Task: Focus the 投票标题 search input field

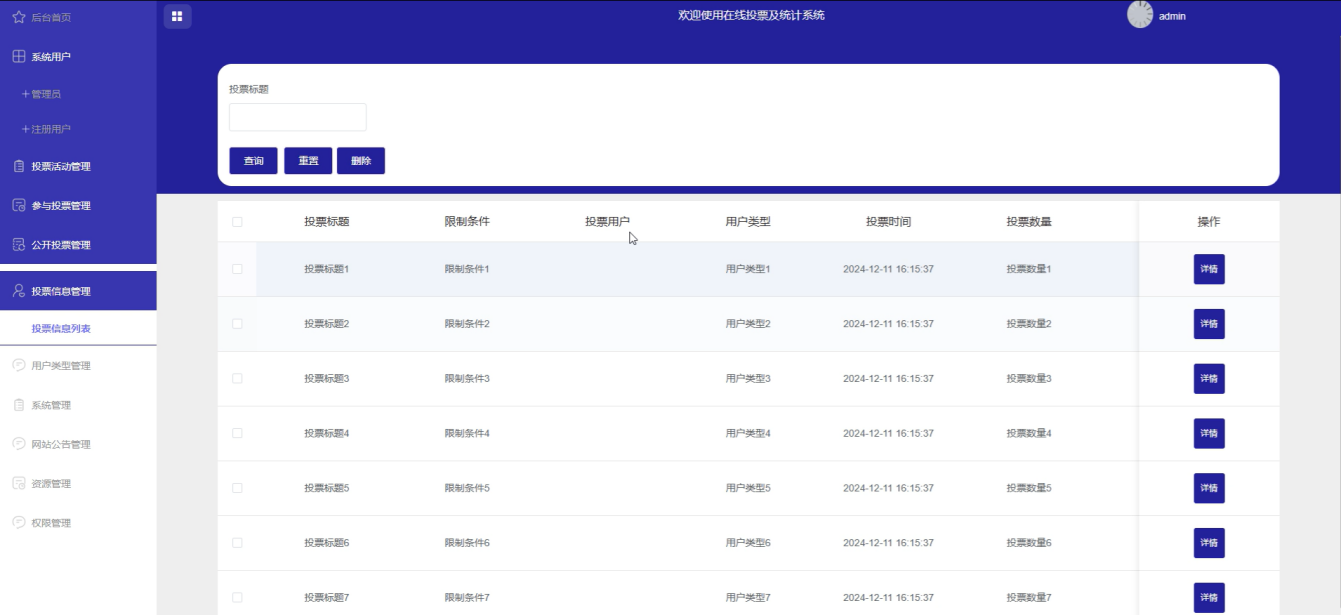Action: (298, 117)
